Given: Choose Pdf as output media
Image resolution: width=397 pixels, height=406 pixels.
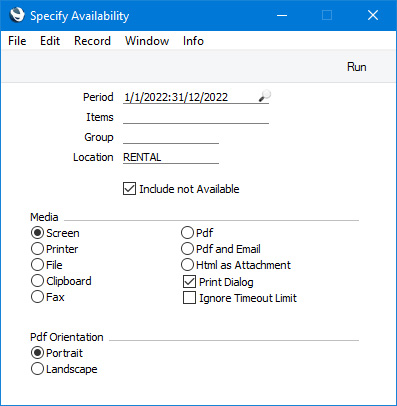Looking at the screenshot, I should pos(187,233).
